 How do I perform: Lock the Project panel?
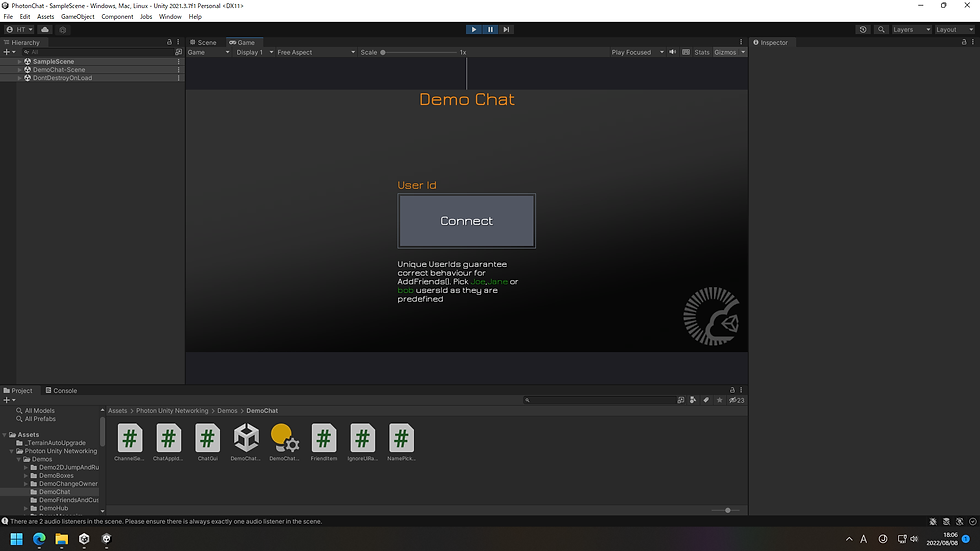coord(732,390)
